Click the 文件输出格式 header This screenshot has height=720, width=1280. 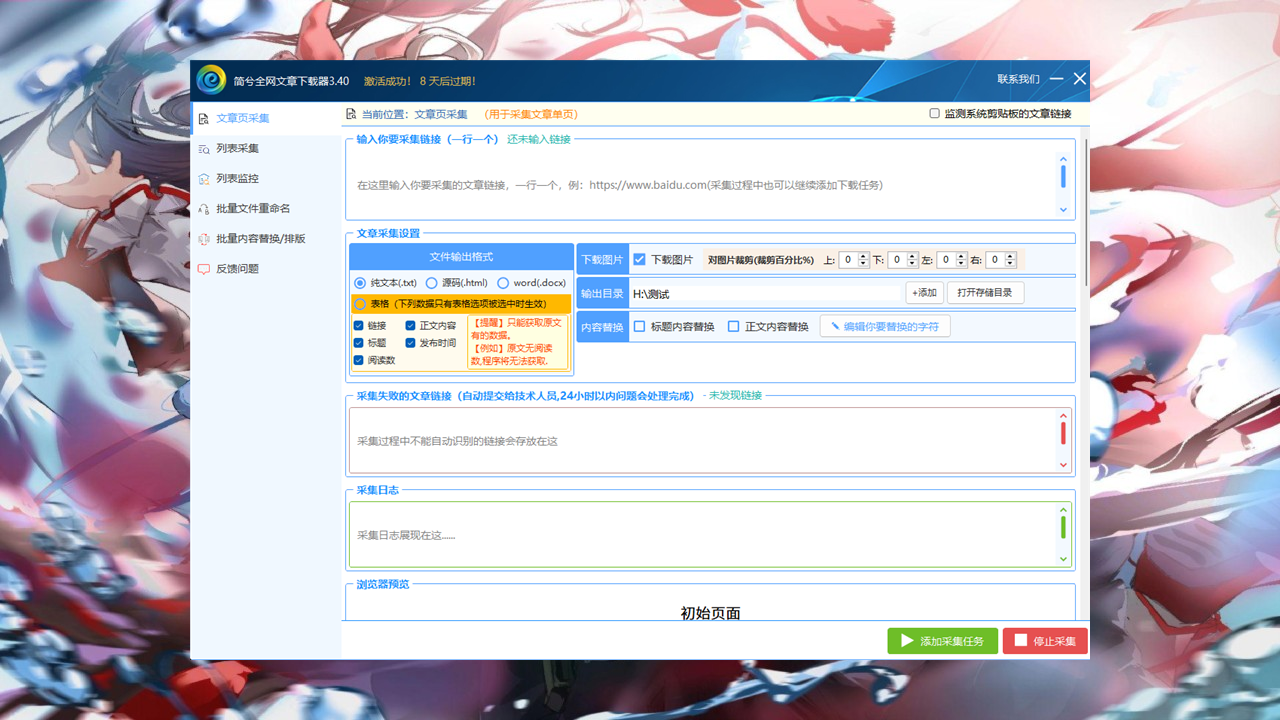[x=461, y=257]
